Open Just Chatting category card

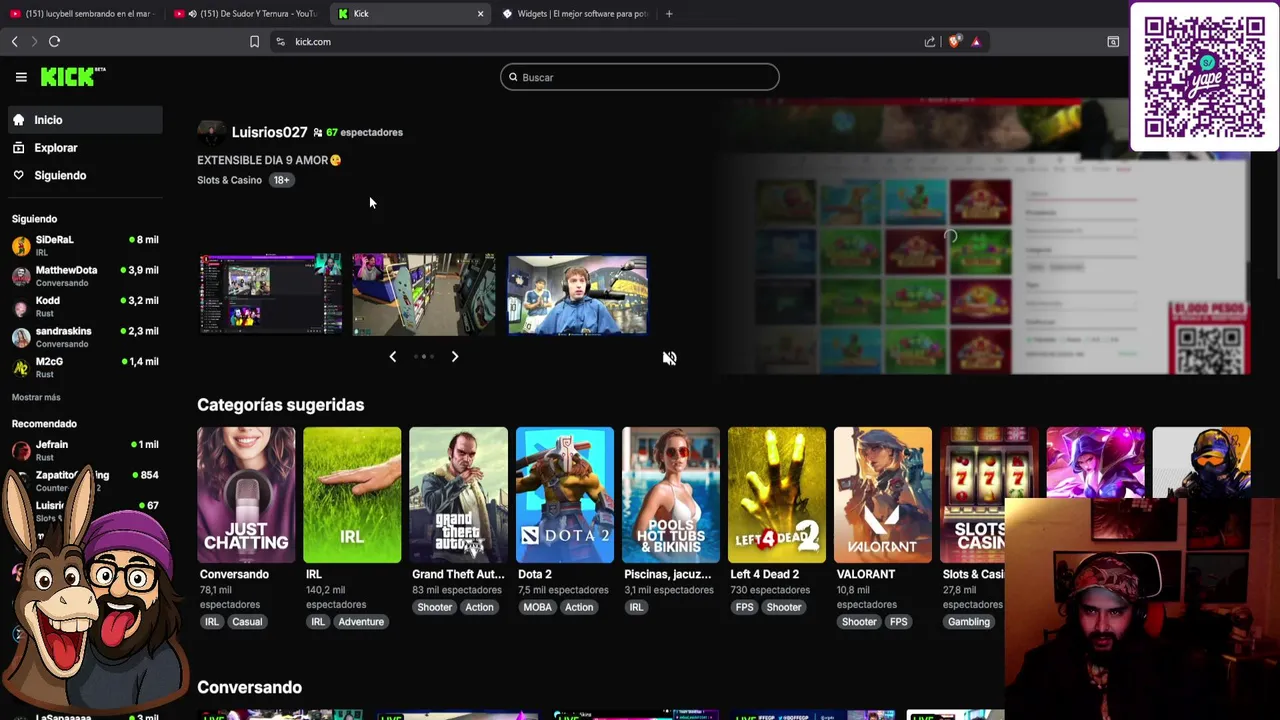coord(246,495)
